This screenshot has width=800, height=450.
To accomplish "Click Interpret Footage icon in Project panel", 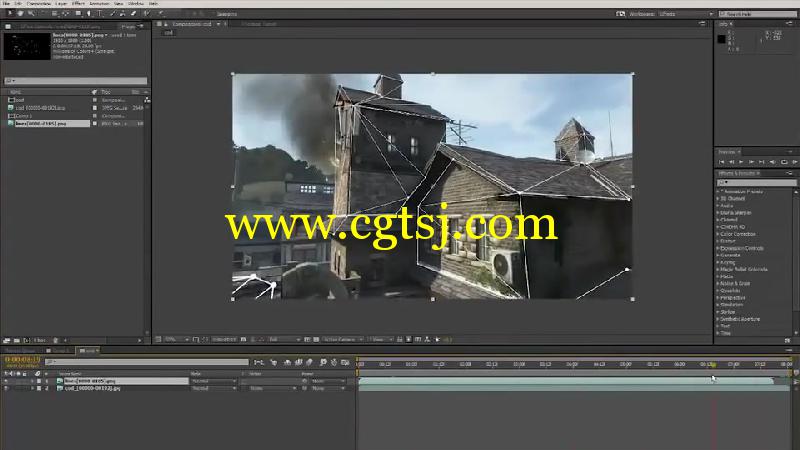I will click(x=6, y=340).
